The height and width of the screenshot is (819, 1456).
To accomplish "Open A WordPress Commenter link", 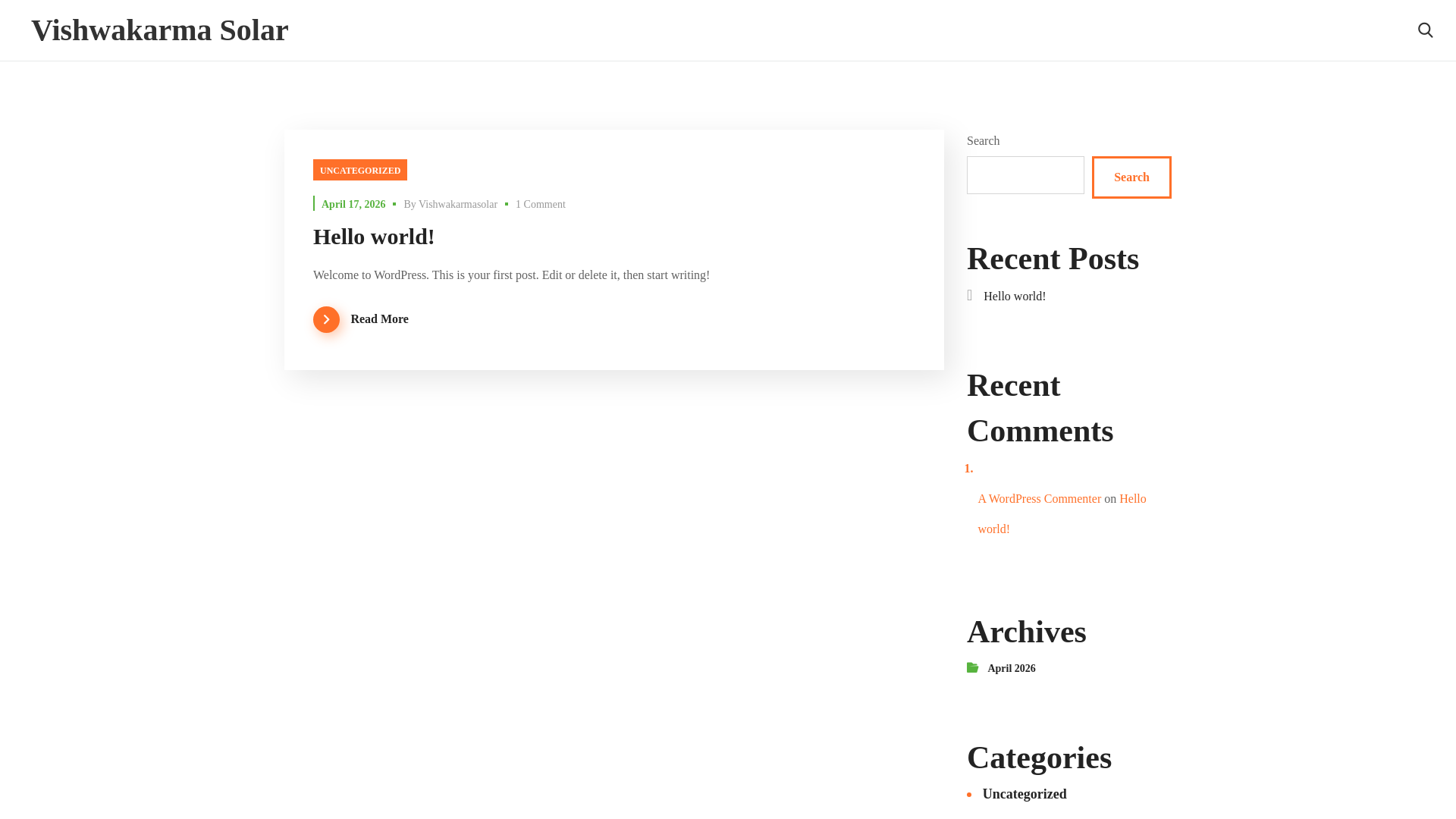I will (1039, 499).
